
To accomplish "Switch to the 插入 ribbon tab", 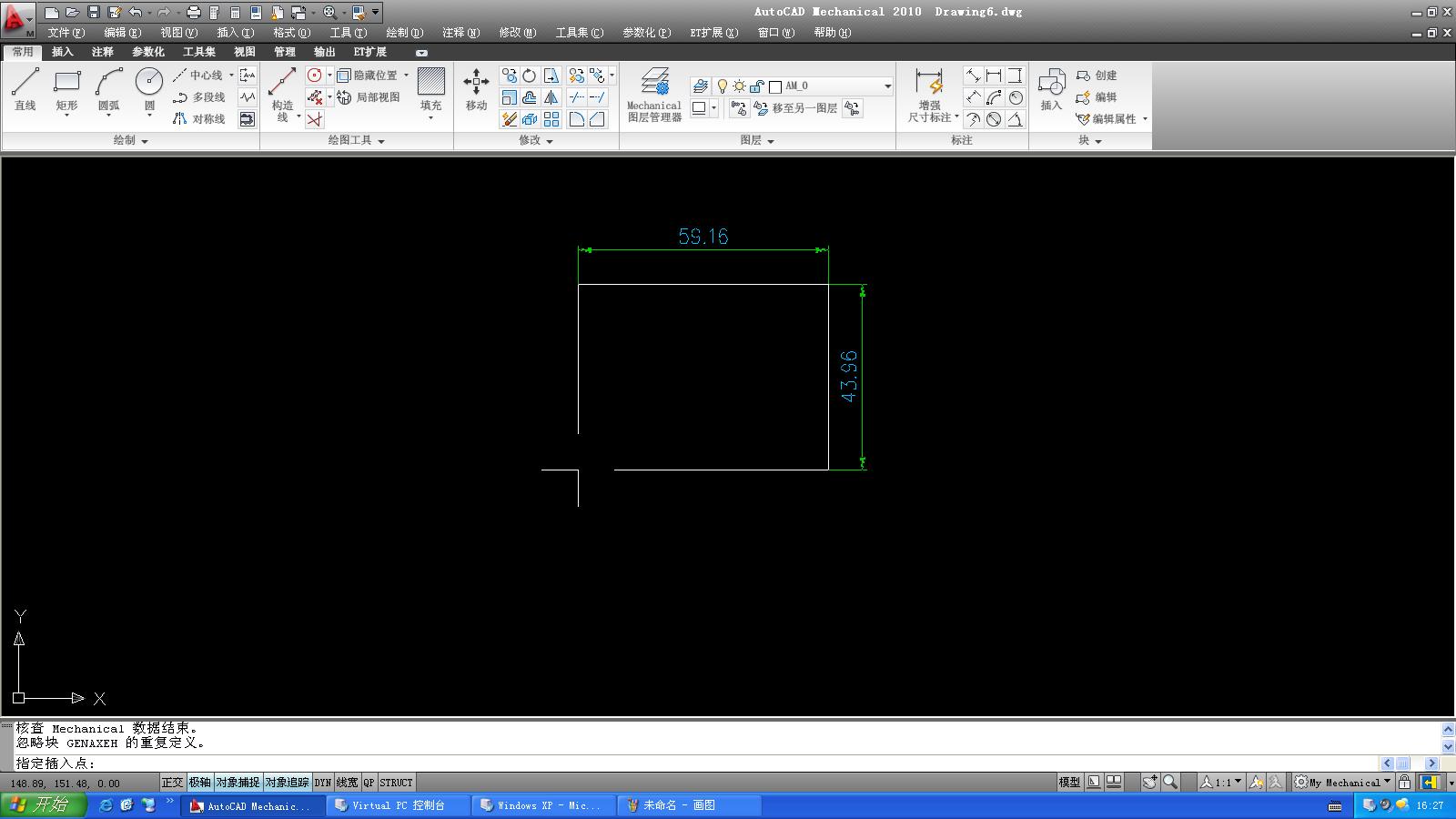I will (62, 53).
